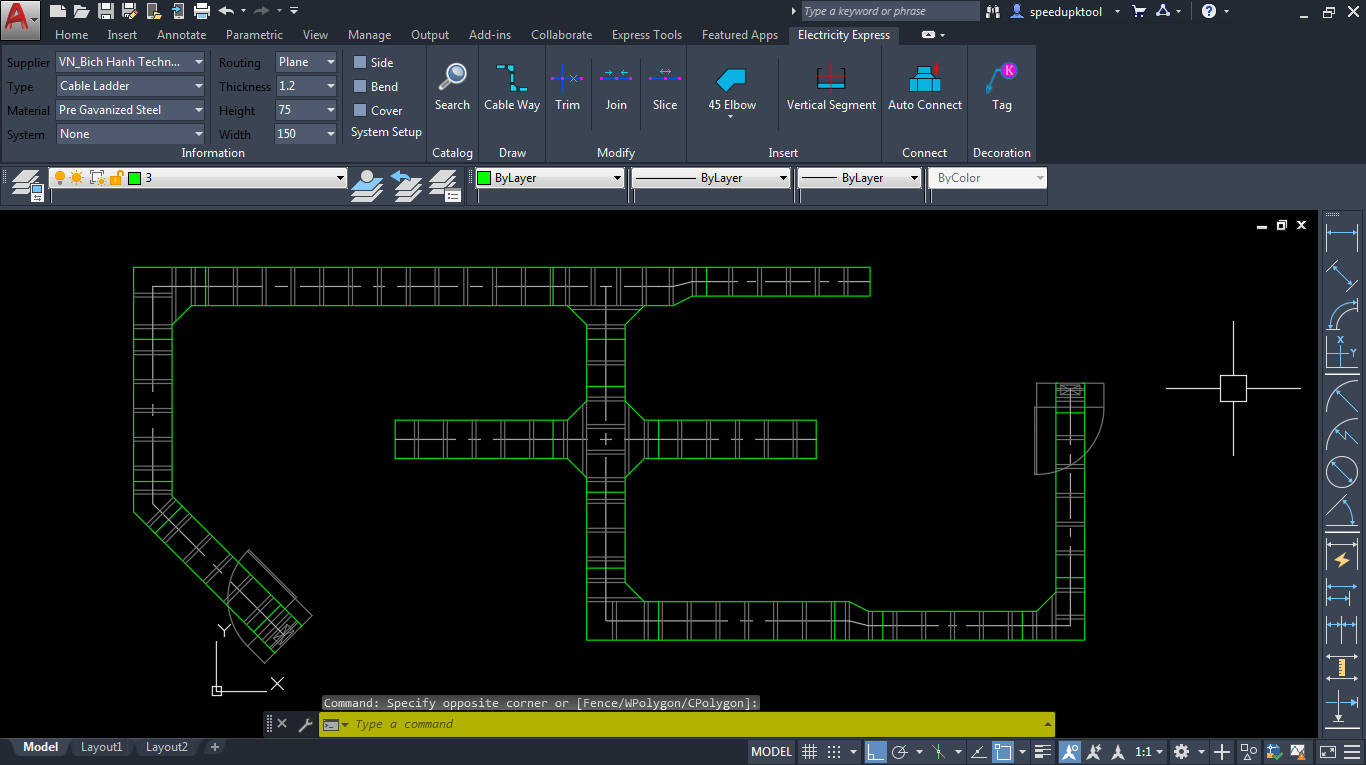Image resolution: width=1366 pixels, height=765 pixels.
Task: Open the object color ByLayer swatch dropdown
Action: coord(549,178)
